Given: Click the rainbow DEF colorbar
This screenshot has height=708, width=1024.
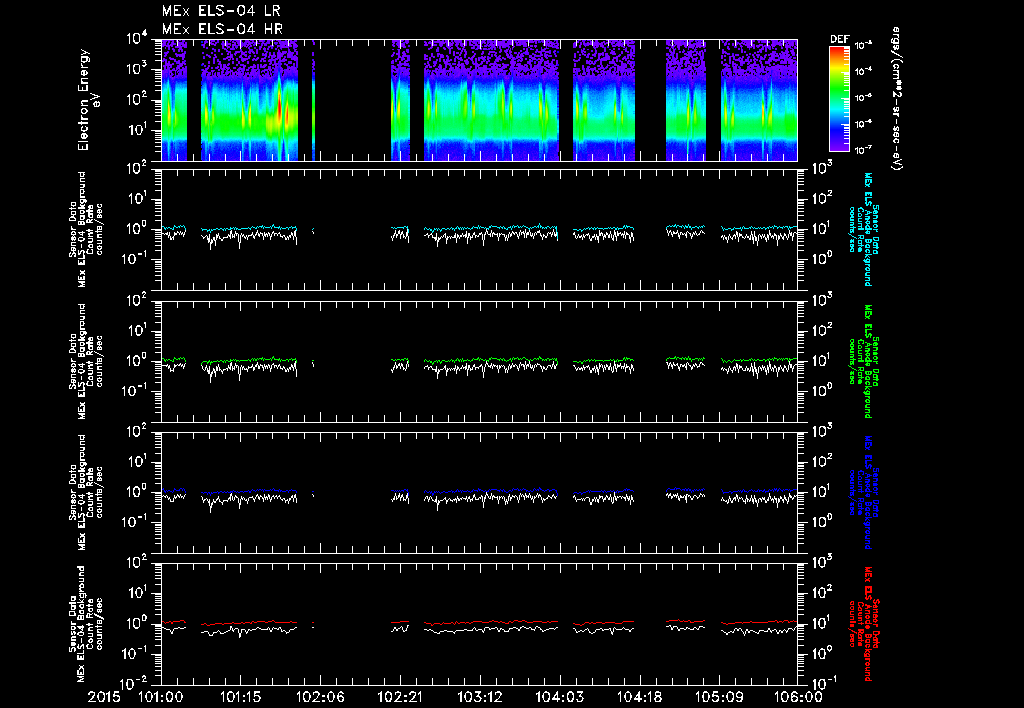Looking at the screenshot, I should (x=839, y=99).
